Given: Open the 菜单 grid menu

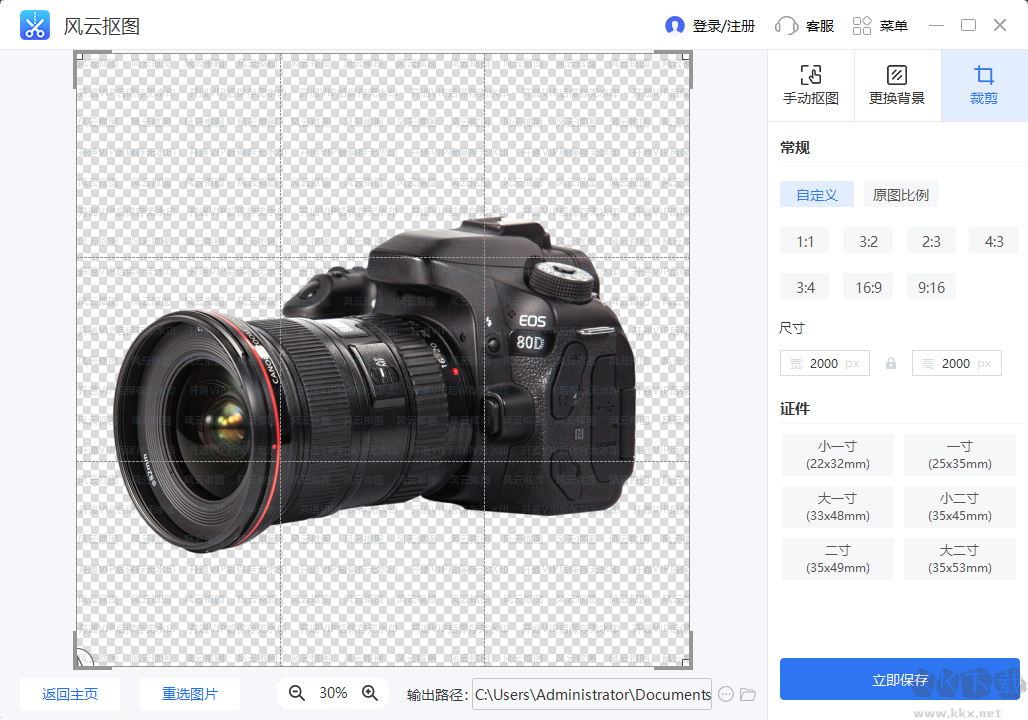Looking at the screenshot, I should coord(862,26).
